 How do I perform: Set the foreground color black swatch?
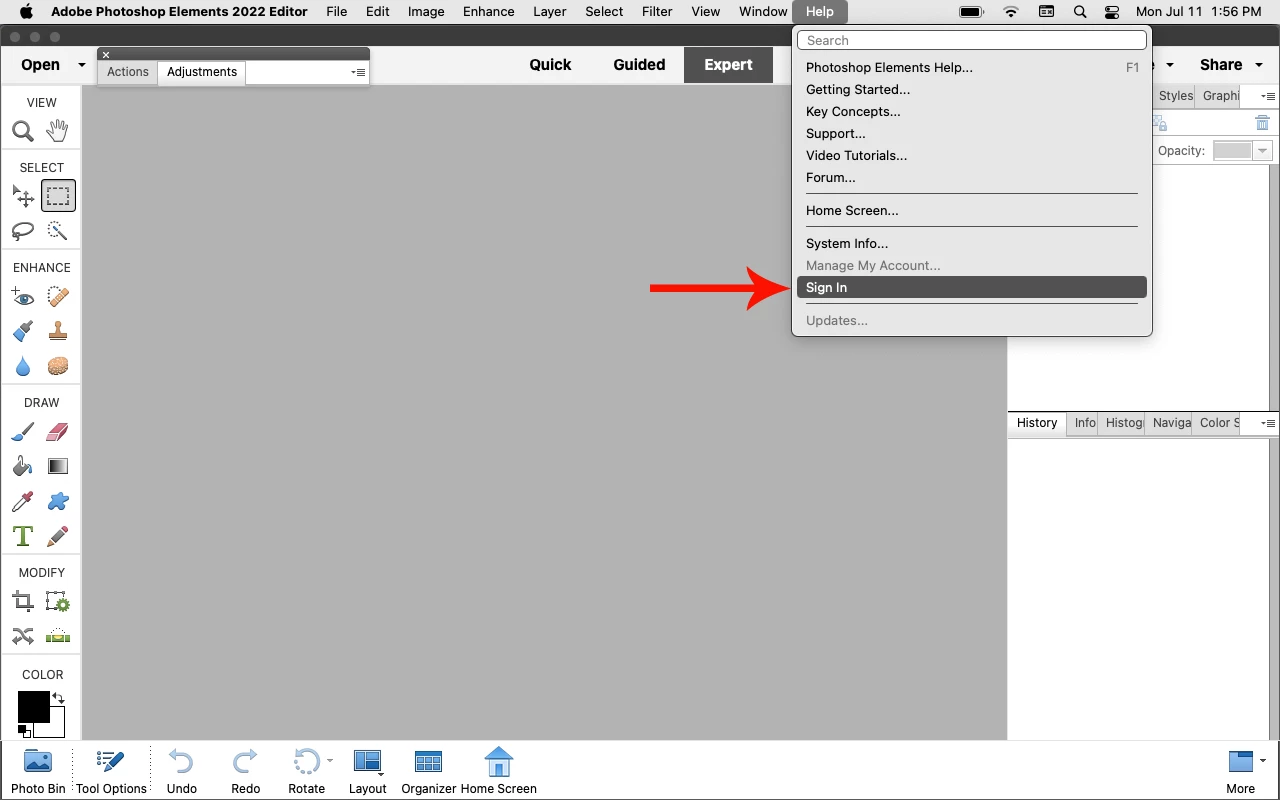pyautogui.click(x=33, y=707)
